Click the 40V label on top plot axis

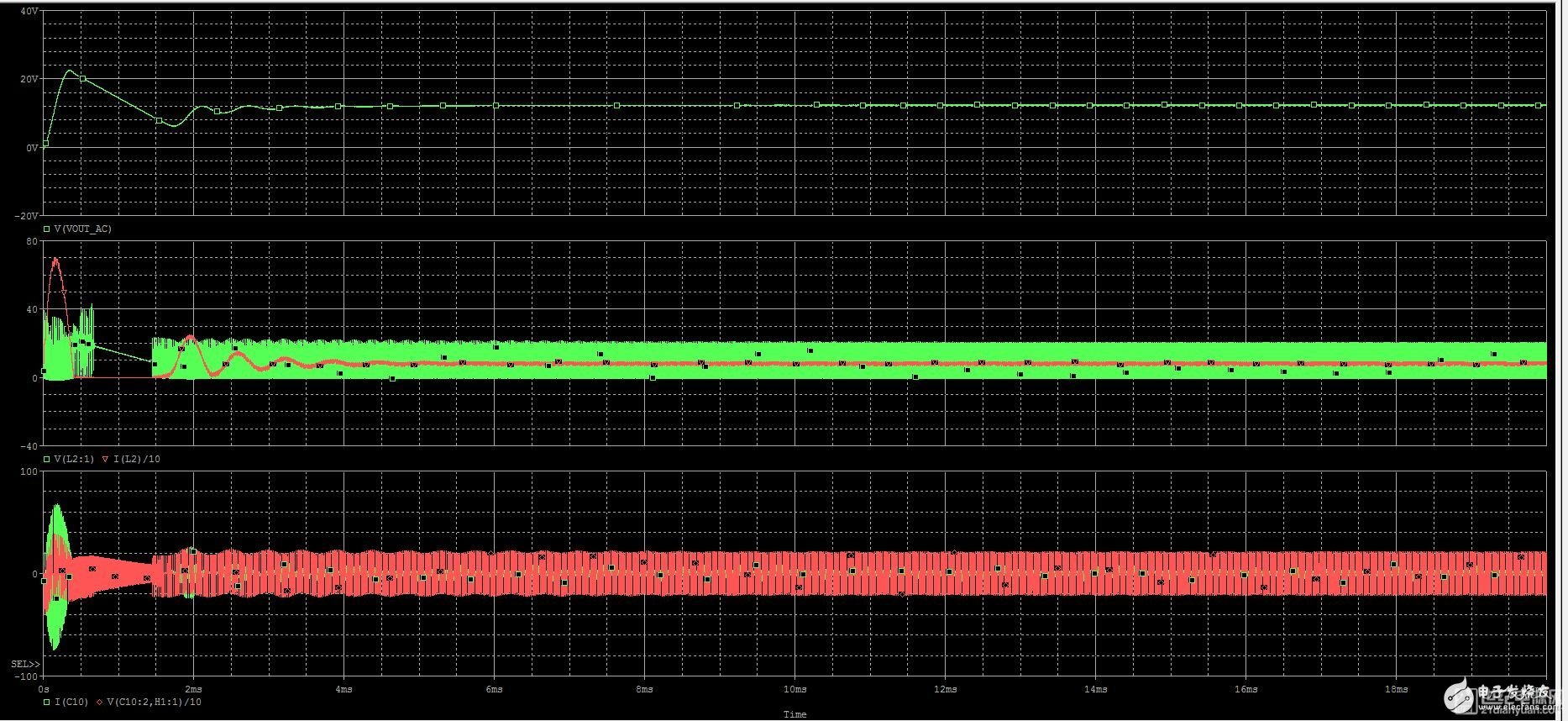coord(28,11)
